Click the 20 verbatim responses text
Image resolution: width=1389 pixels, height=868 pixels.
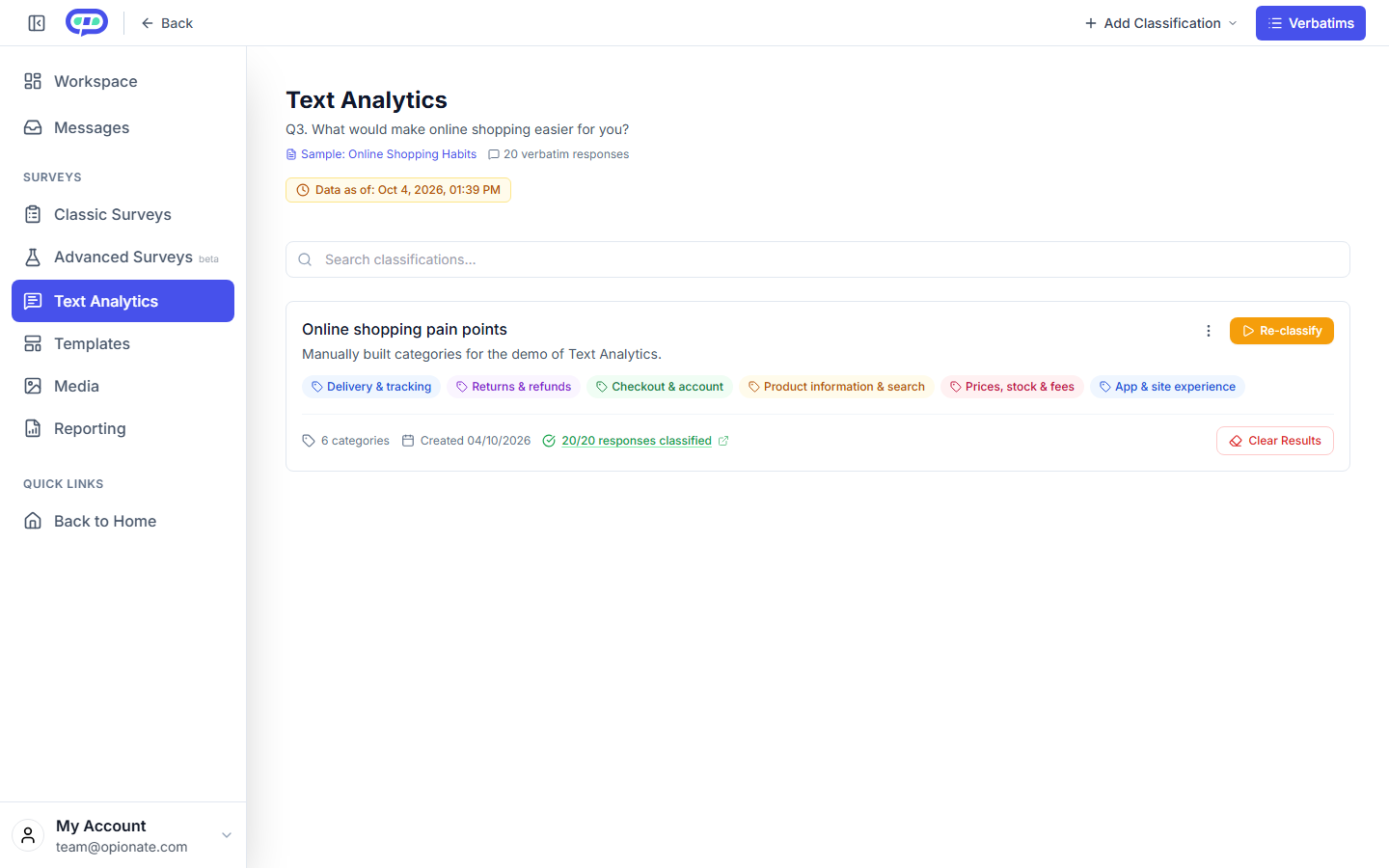click(x=566, y=154)
